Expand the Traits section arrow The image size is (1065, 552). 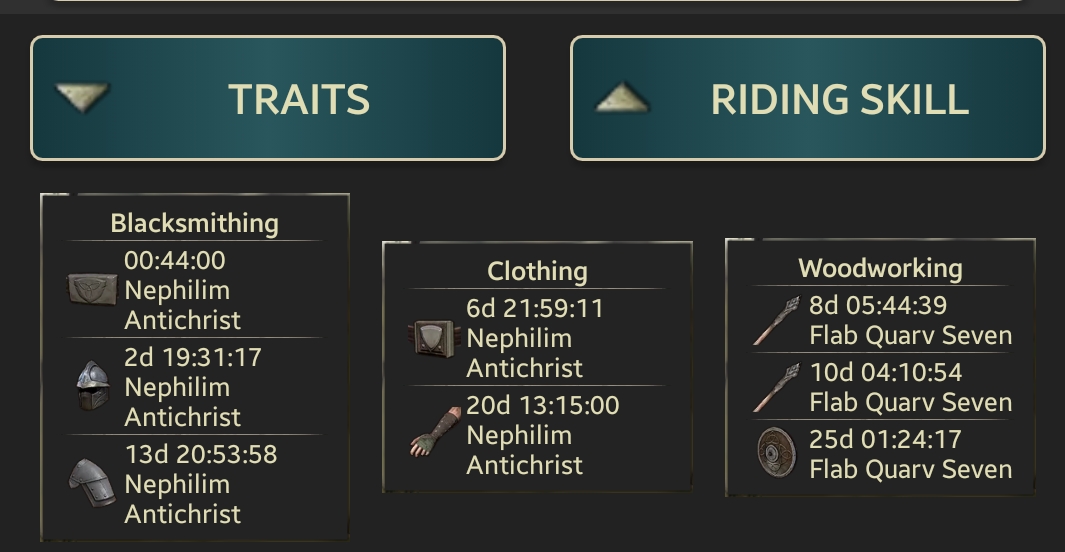82,97
